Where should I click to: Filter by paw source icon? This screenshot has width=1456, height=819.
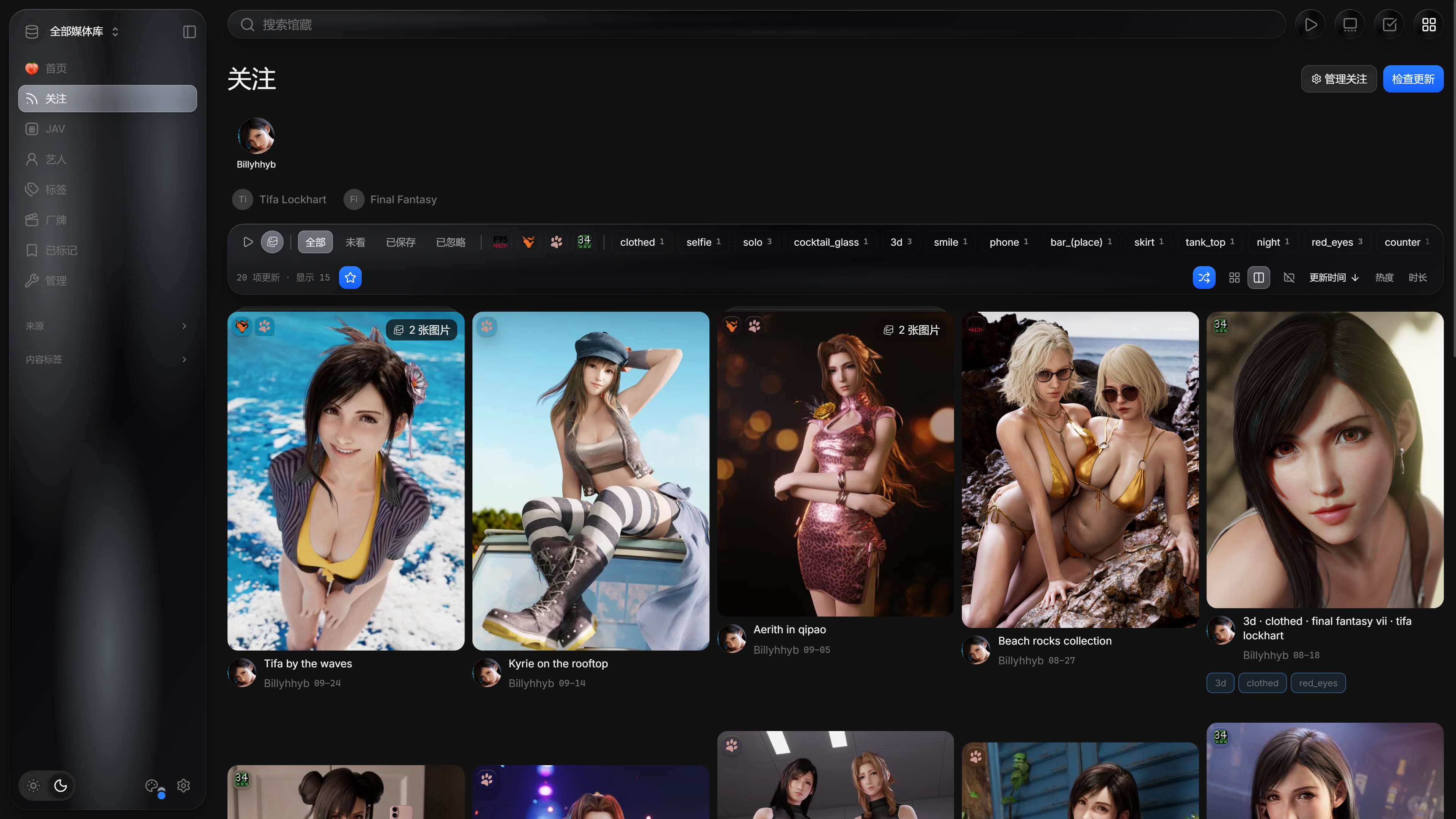coord(557,242)
